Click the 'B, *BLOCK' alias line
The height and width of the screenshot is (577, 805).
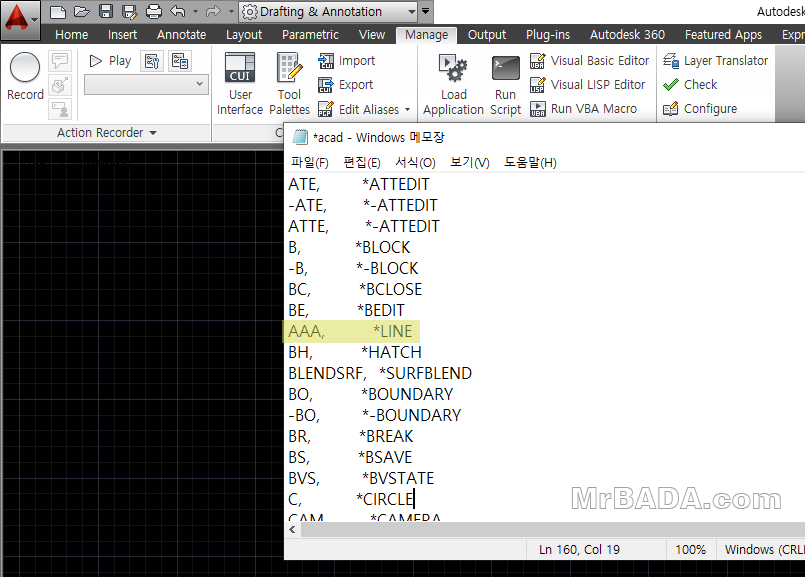pyautogui.click(x=349, y=247)
